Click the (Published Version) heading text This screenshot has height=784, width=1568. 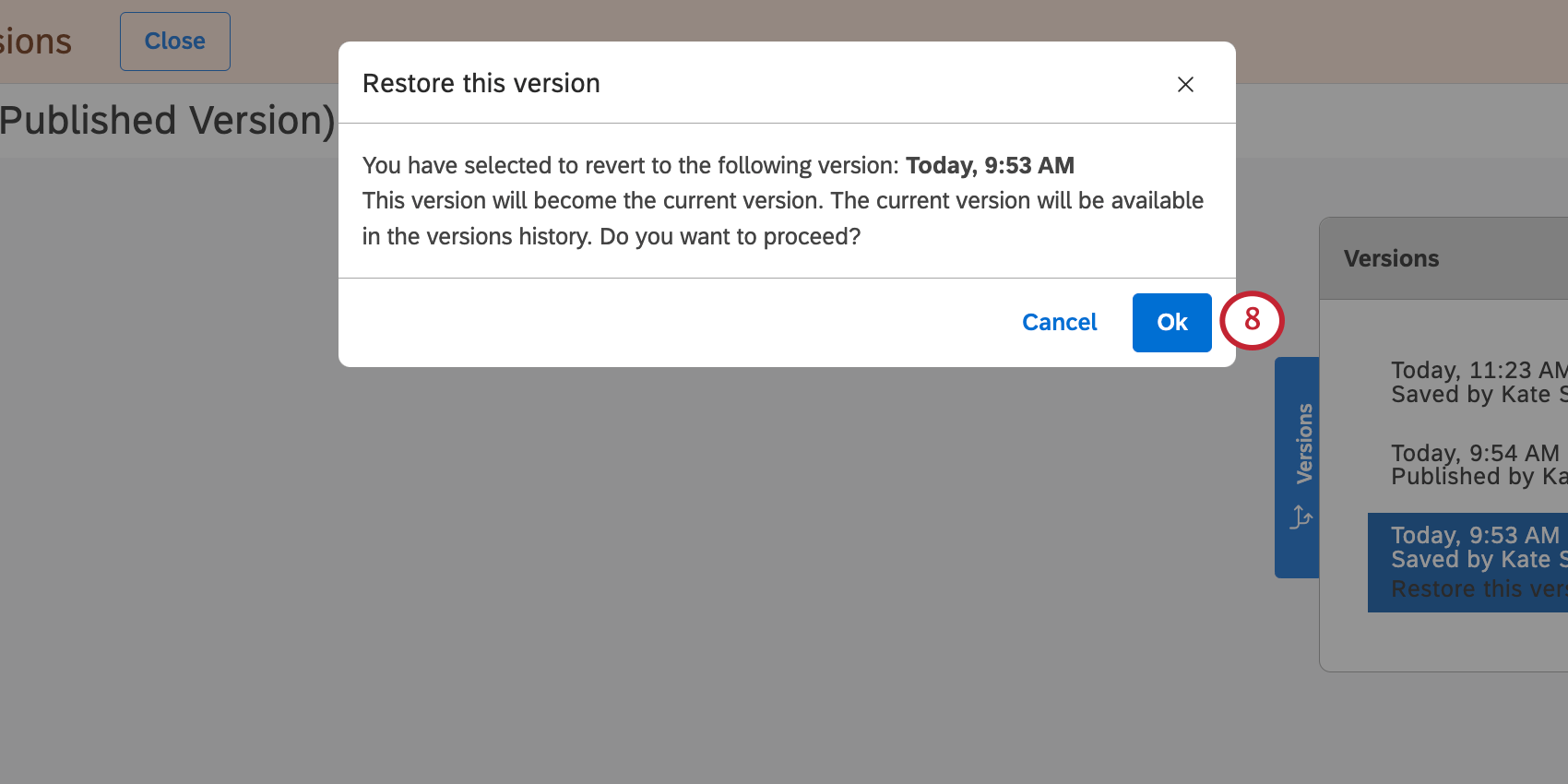pos(166,120)
